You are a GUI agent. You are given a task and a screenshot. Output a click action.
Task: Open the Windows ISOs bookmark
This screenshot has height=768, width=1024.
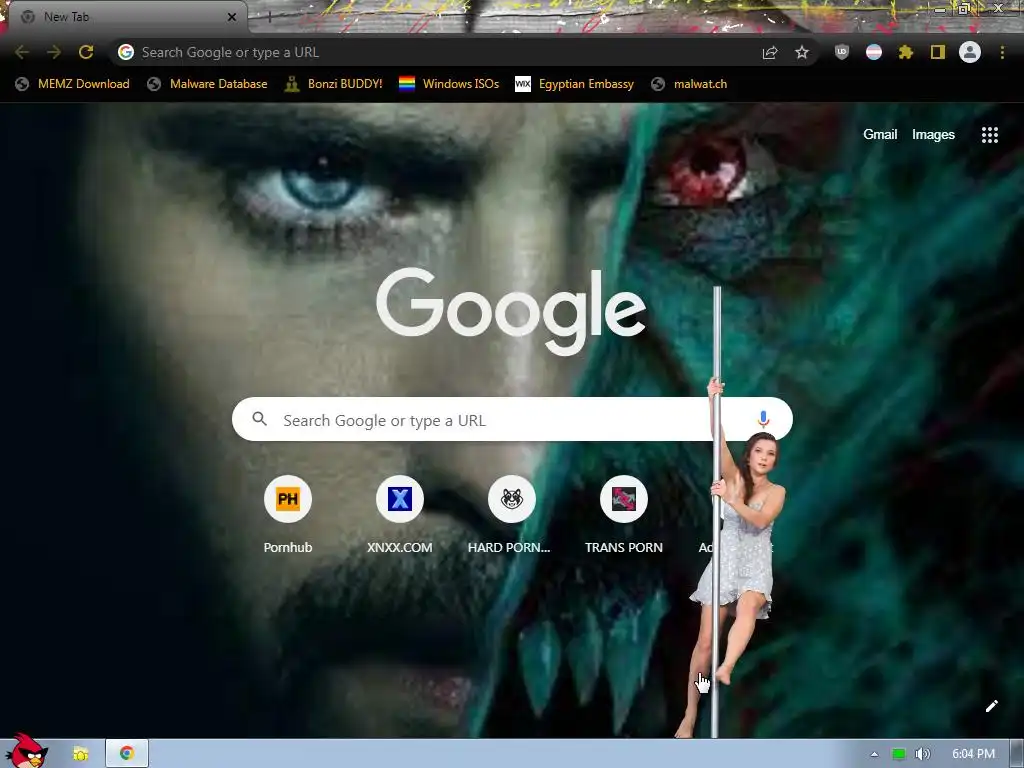(449, 84)
